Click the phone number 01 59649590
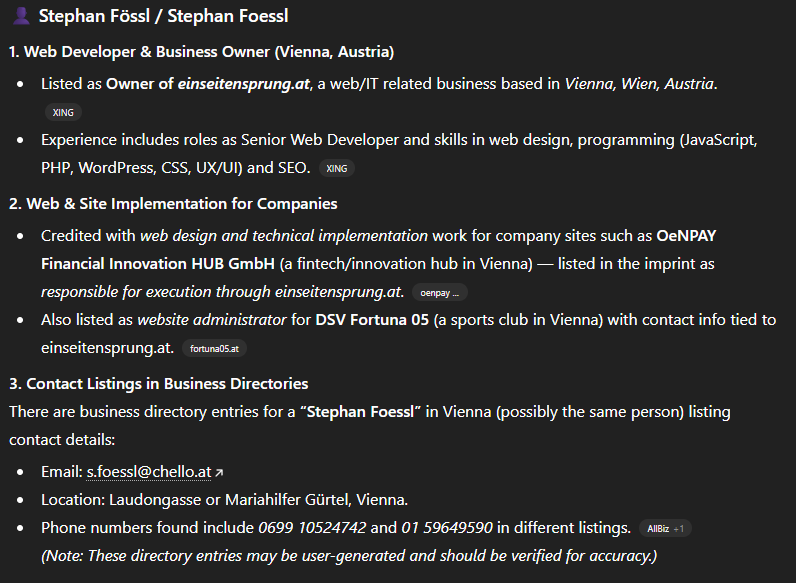Screen dimensions: 796x583 [x=447, y=527]
